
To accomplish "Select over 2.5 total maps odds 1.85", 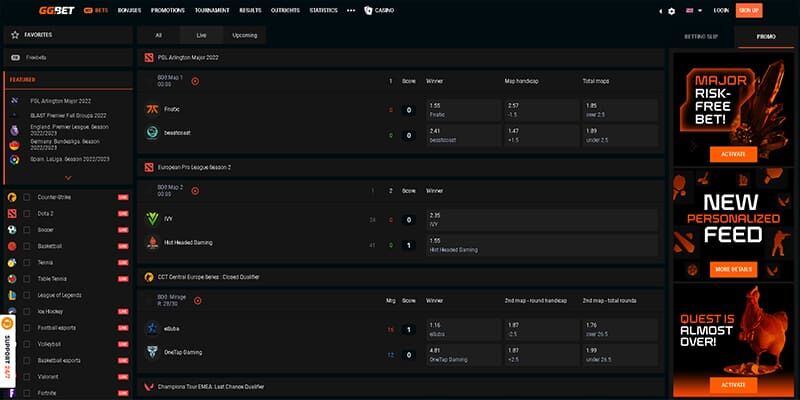I will (x=620, y=110).
